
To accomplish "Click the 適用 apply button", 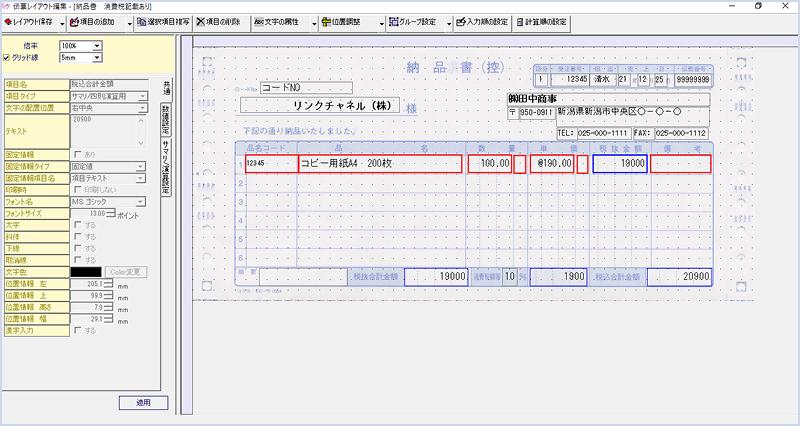I will pos(142,402).
